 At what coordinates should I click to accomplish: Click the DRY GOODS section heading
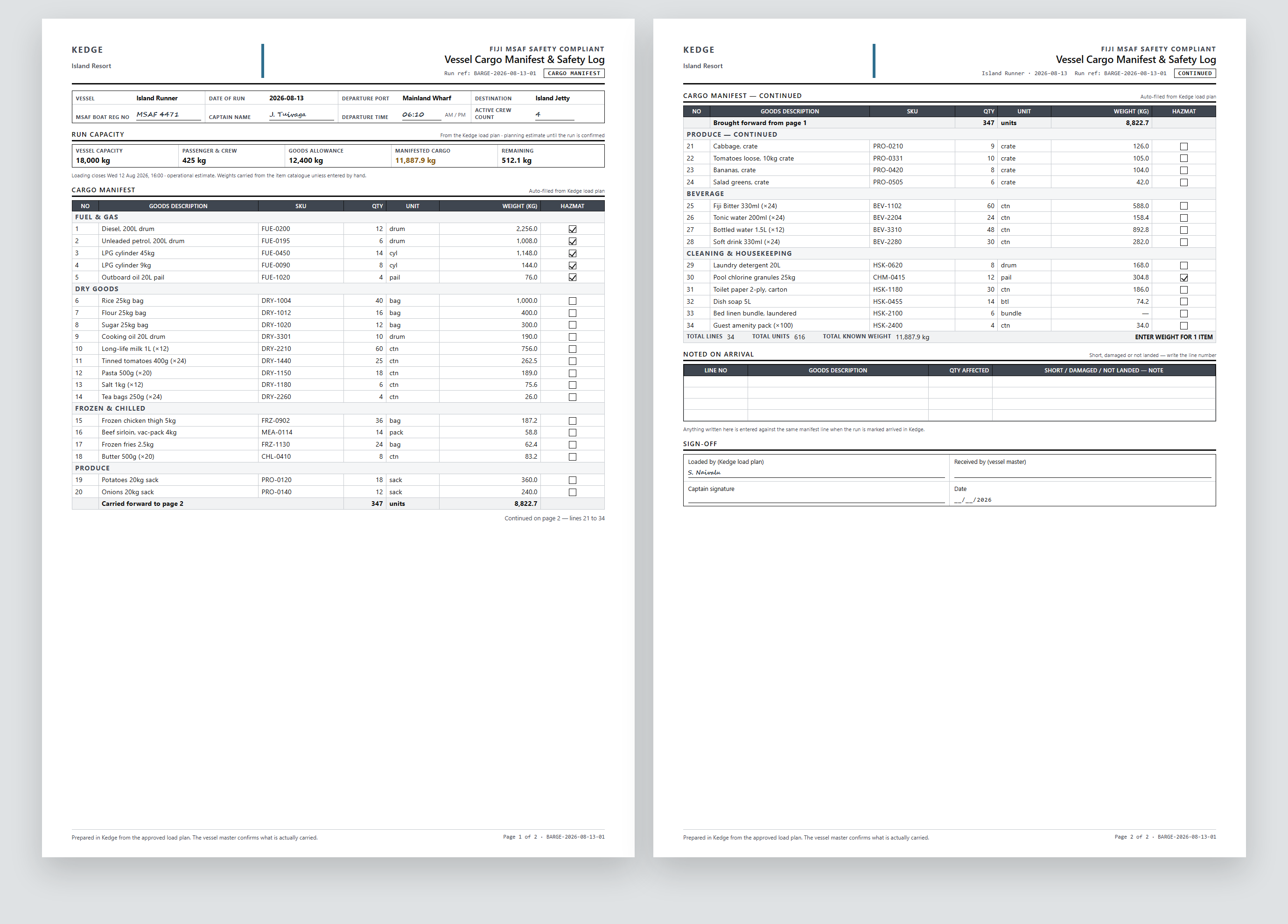pyautogui.click(x=97, y=289)
